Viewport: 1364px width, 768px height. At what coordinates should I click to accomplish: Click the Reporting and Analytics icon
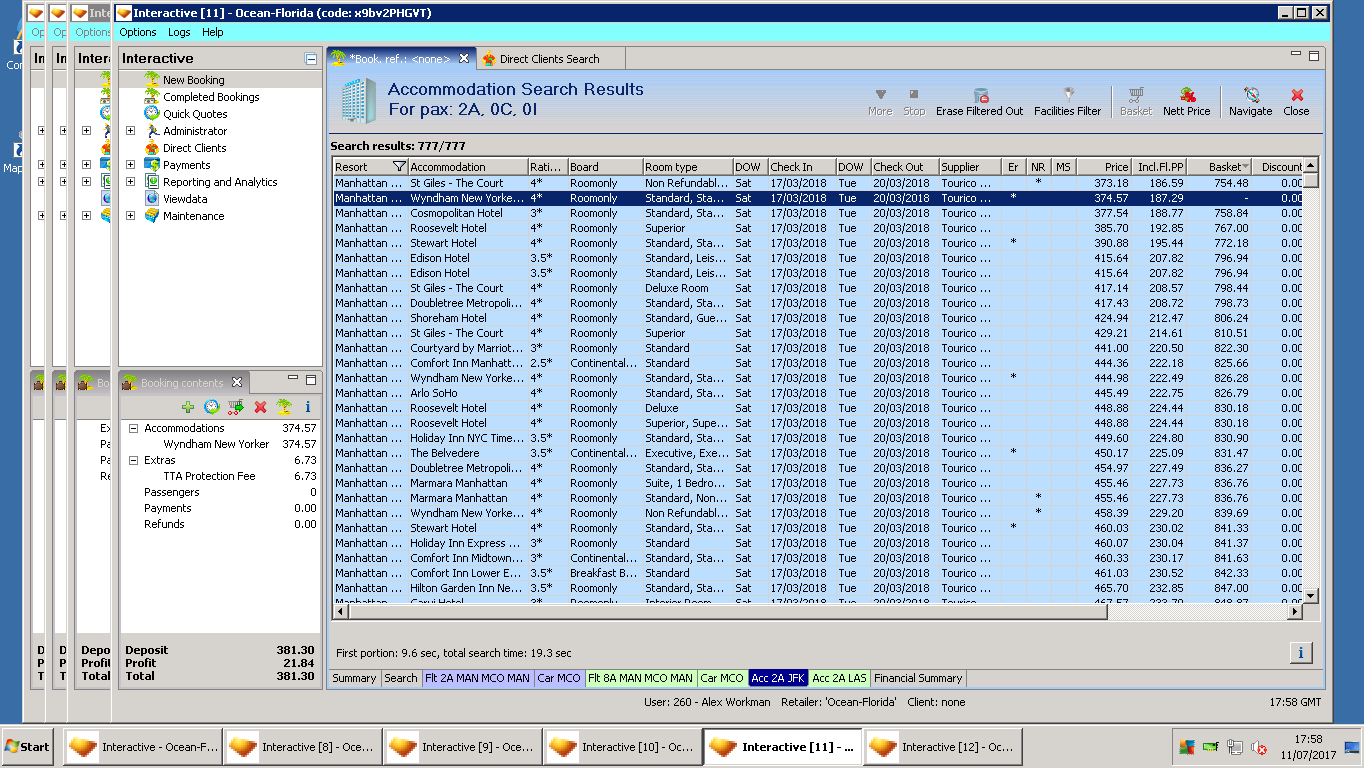tap(152, 182)
